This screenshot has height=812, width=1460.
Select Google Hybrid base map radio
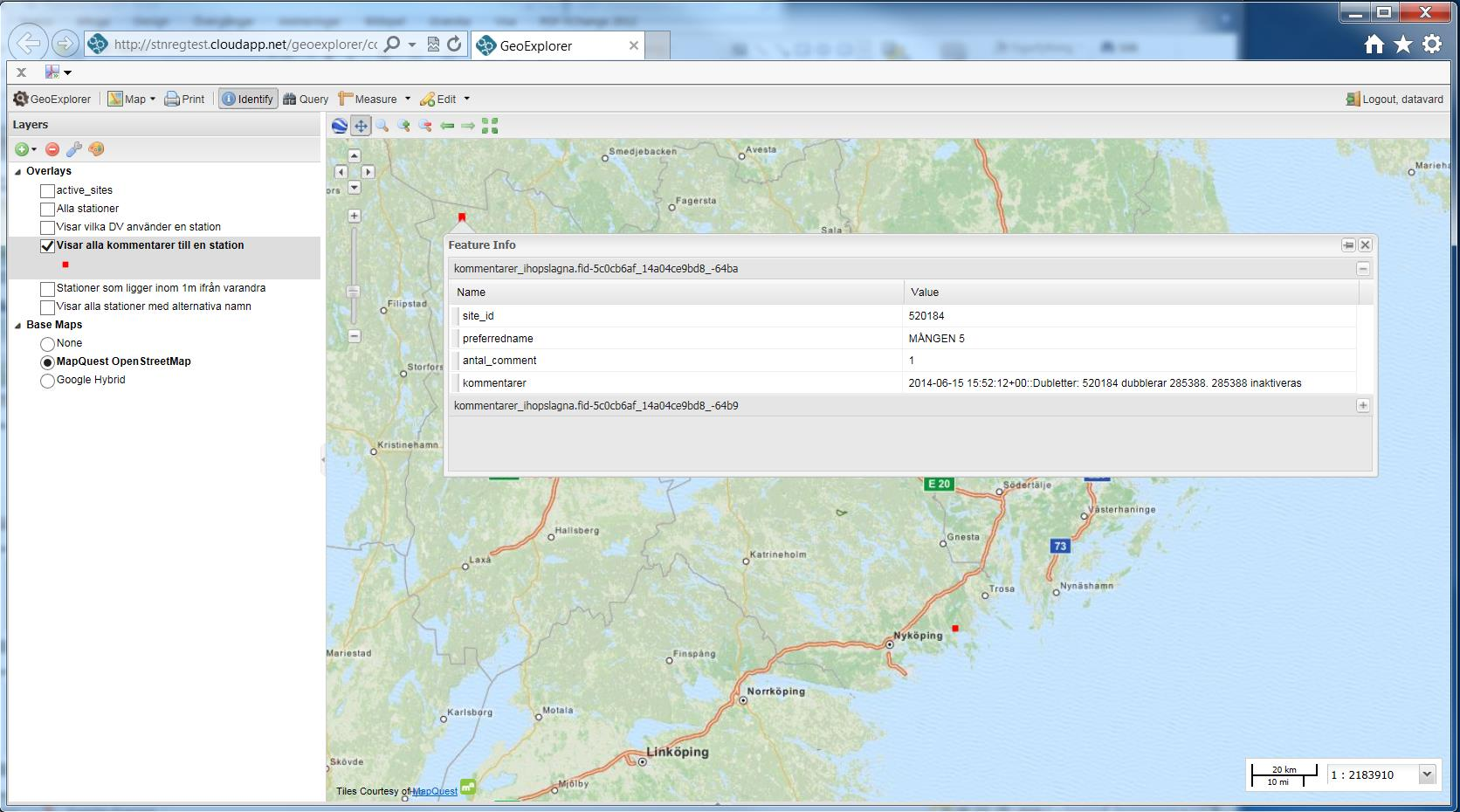point(47,381)
